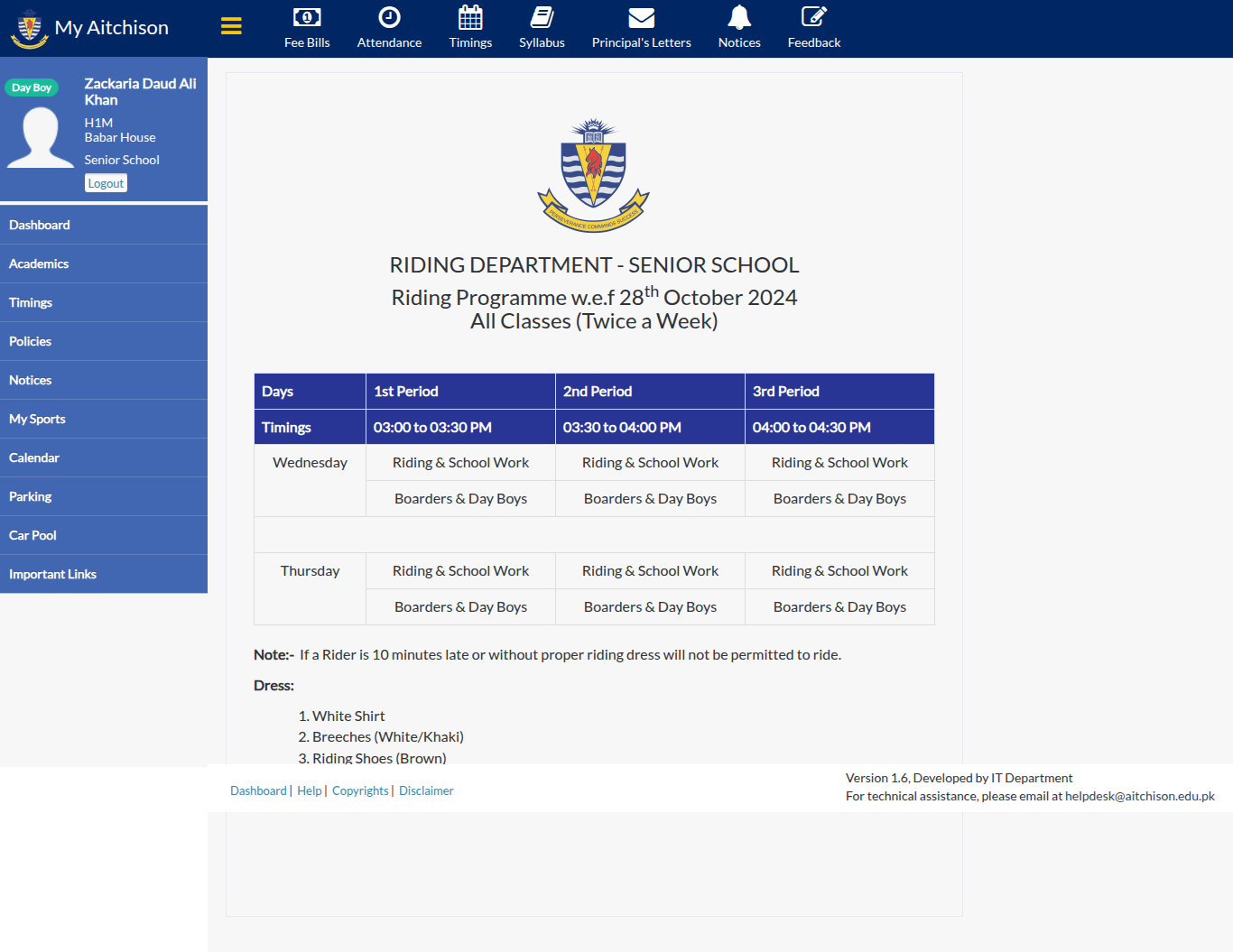Go to Dashboard in the sidebar
The height and width of the screenshot is (952, 1233).
coord(104,225)
